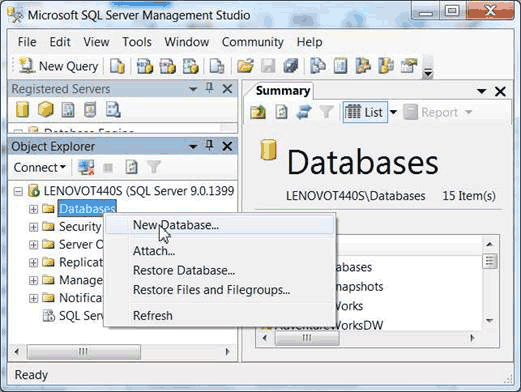Choose Refresh from context menu
The height and width of the screenshot is (392, 521).
[x=220, y=315]
